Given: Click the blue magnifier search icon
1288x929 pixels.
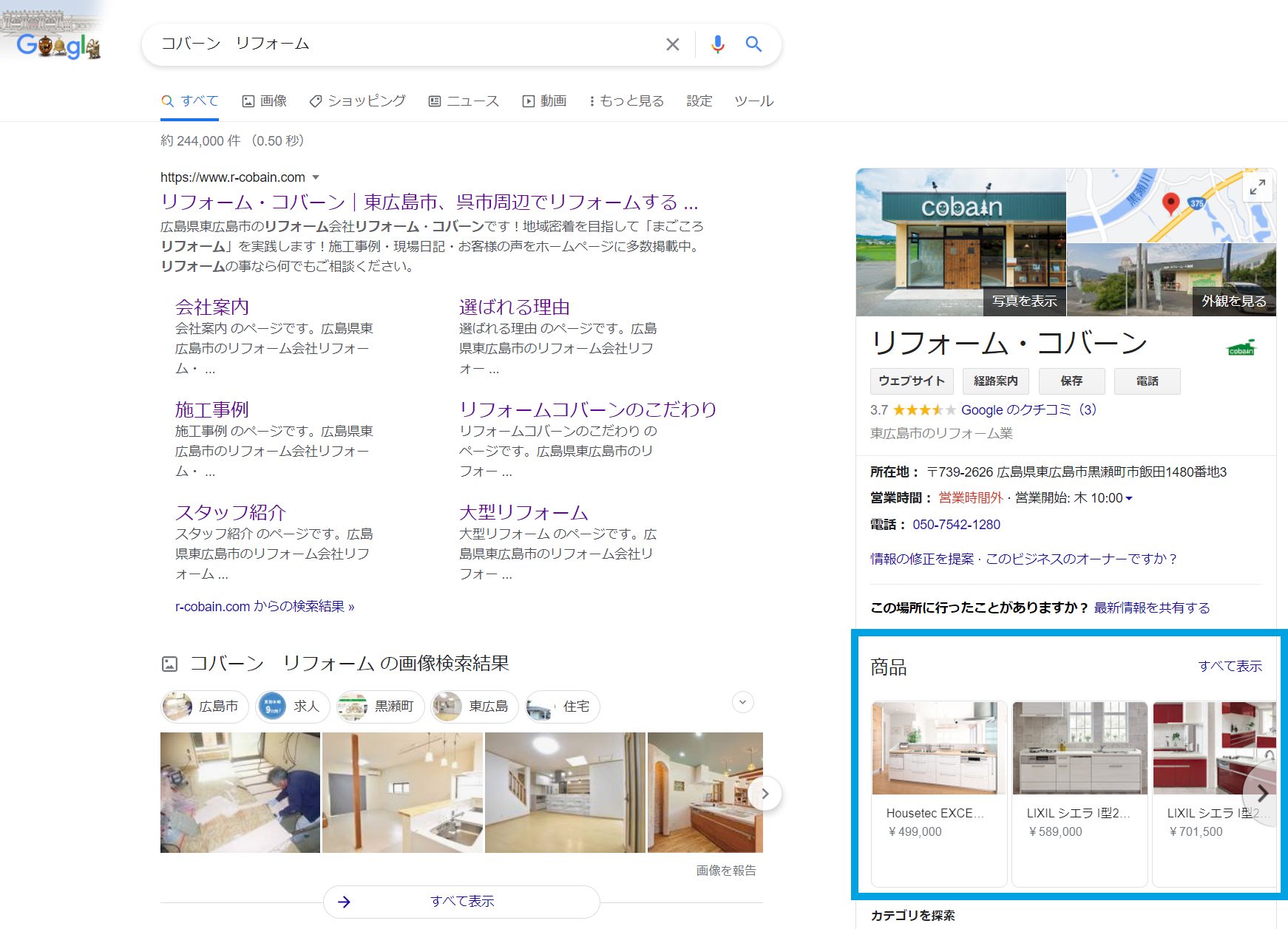Looking at the screenshot, I should click(753, 44).
